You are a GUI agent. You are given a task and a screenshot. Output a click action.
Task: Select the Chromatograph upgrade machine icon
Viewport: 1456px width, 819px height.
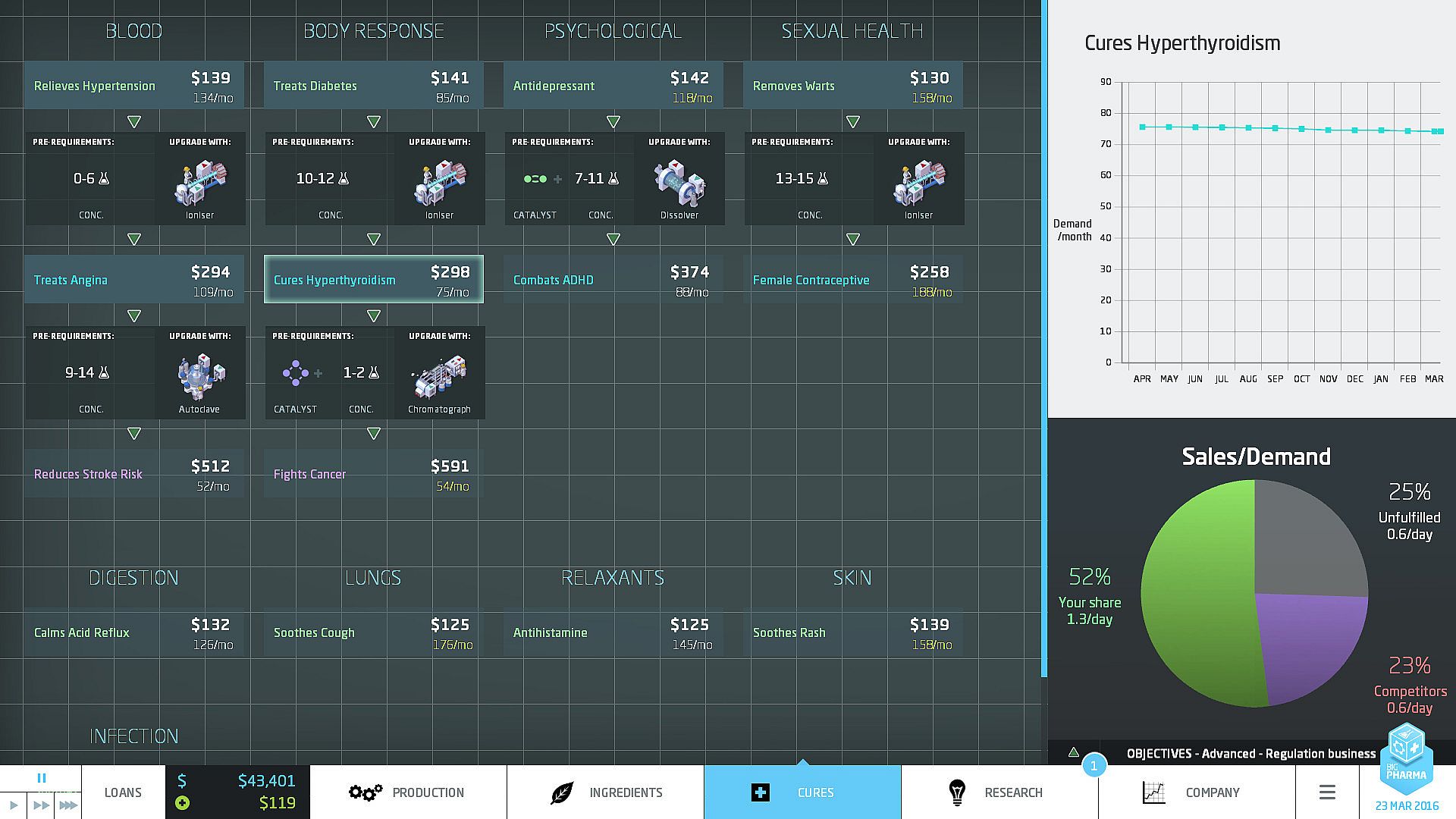[x=439, y=377]
